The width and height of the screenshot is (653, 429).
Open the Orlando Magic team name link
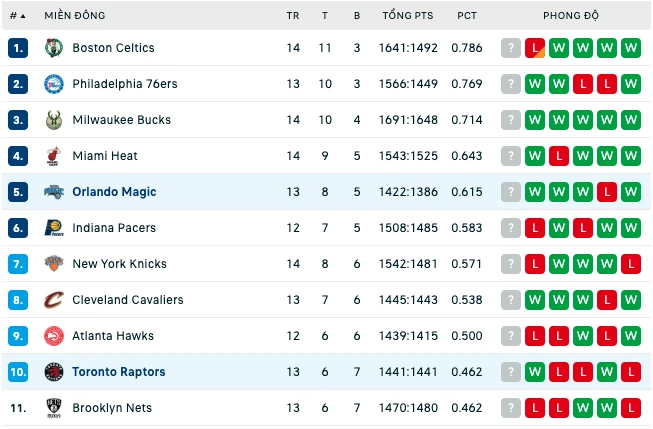114,192
